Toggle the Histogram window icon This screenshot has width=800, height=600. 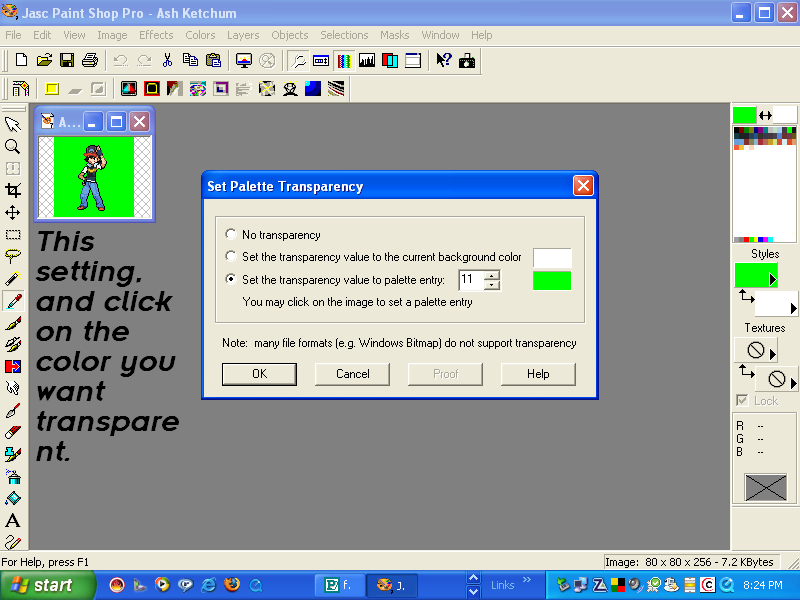tap(367, 61)
